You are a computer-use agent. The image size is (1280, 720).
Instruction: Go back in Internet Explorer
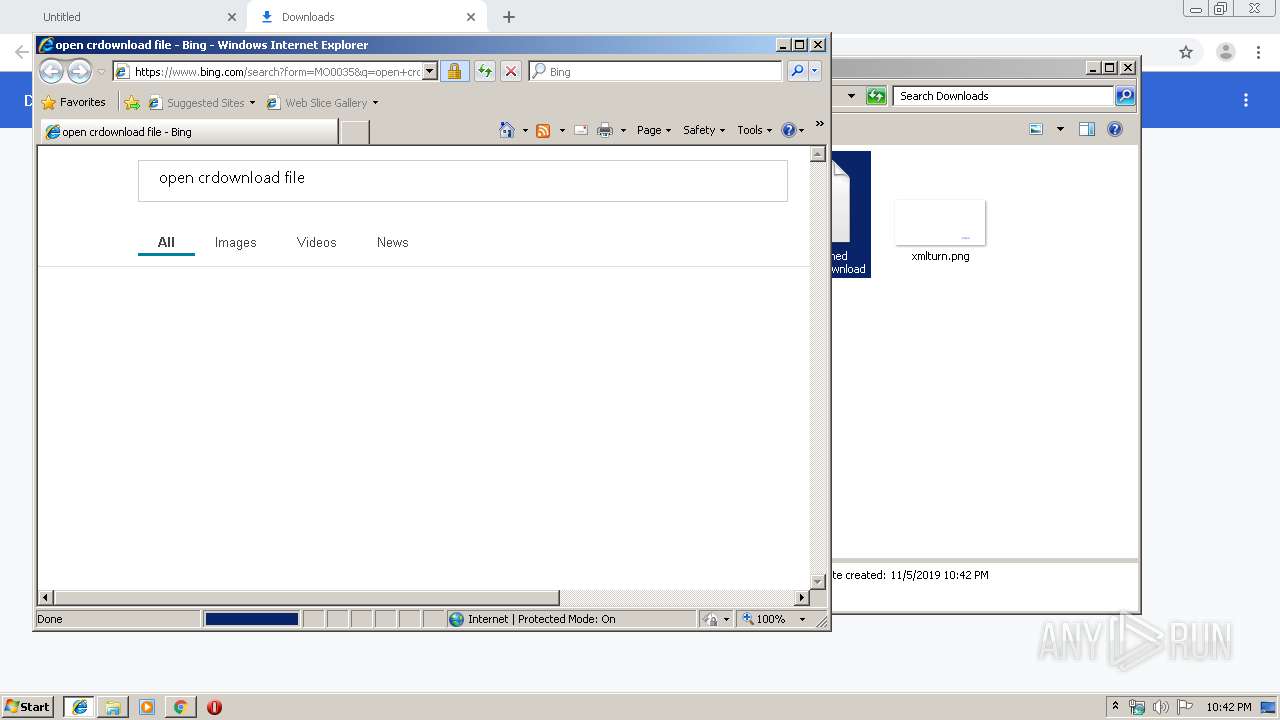click(51, 71)
